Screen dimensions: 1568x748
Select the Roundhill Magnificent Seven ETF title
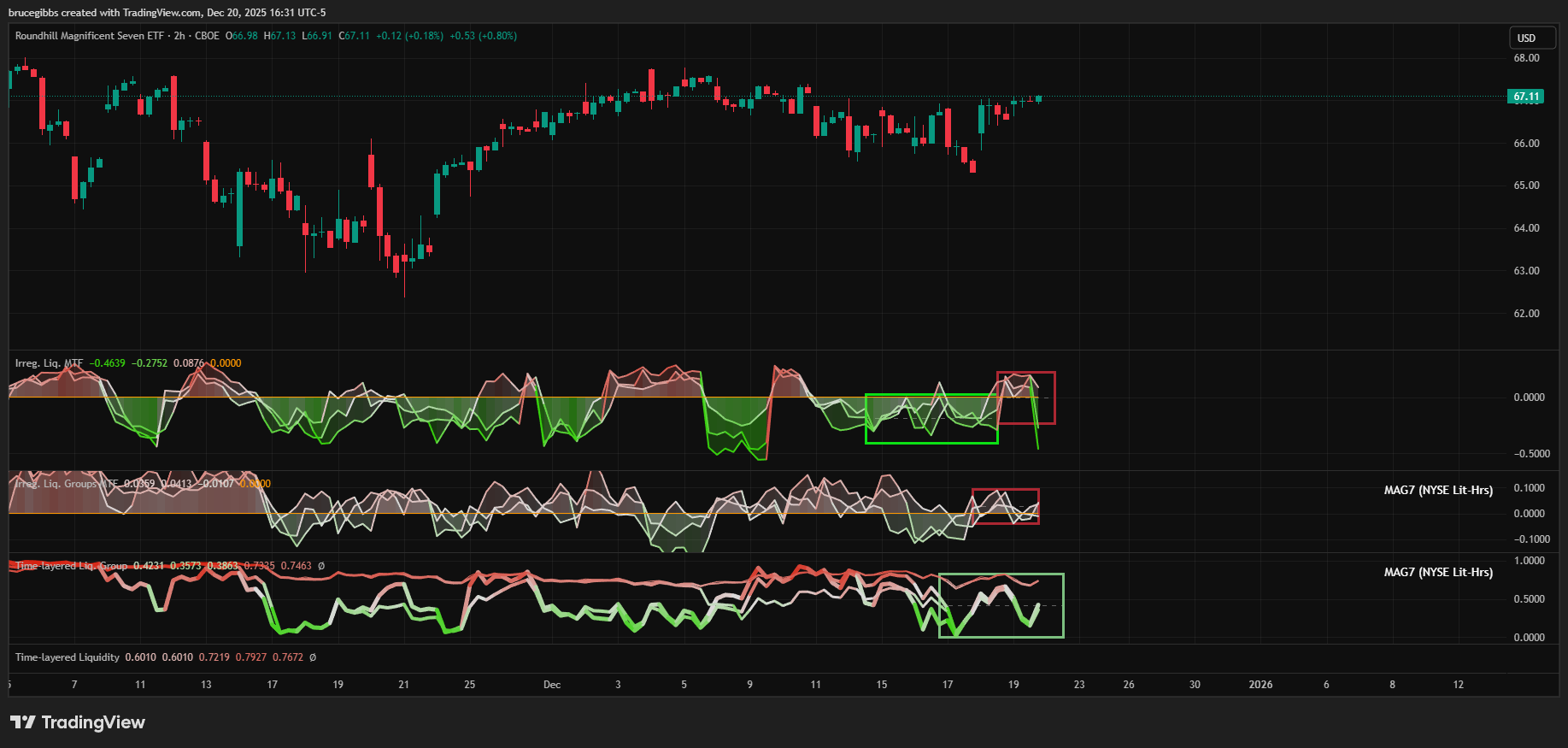(x=89, y=36)
